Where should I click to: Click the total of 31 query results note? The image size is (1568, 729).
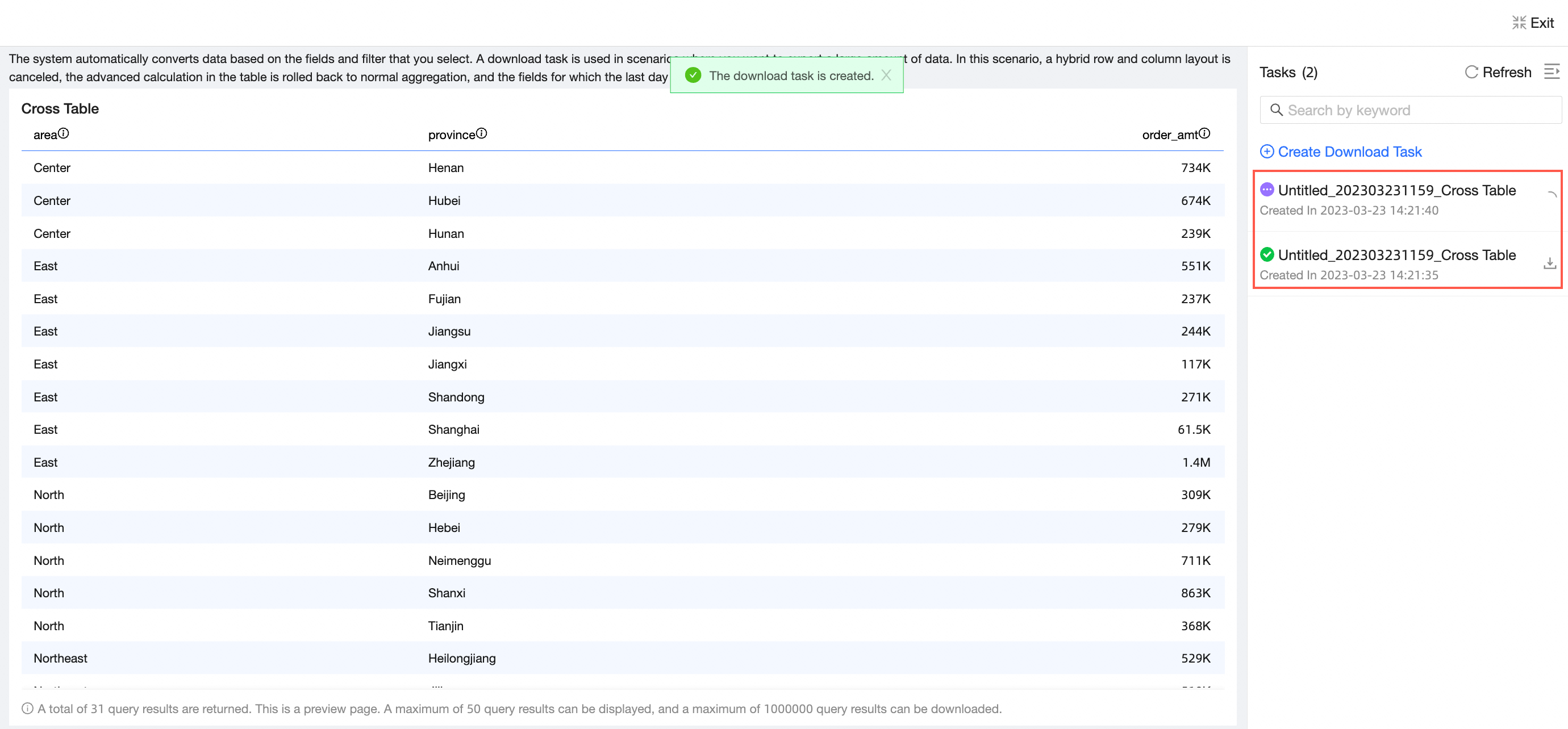click(519, 709)
